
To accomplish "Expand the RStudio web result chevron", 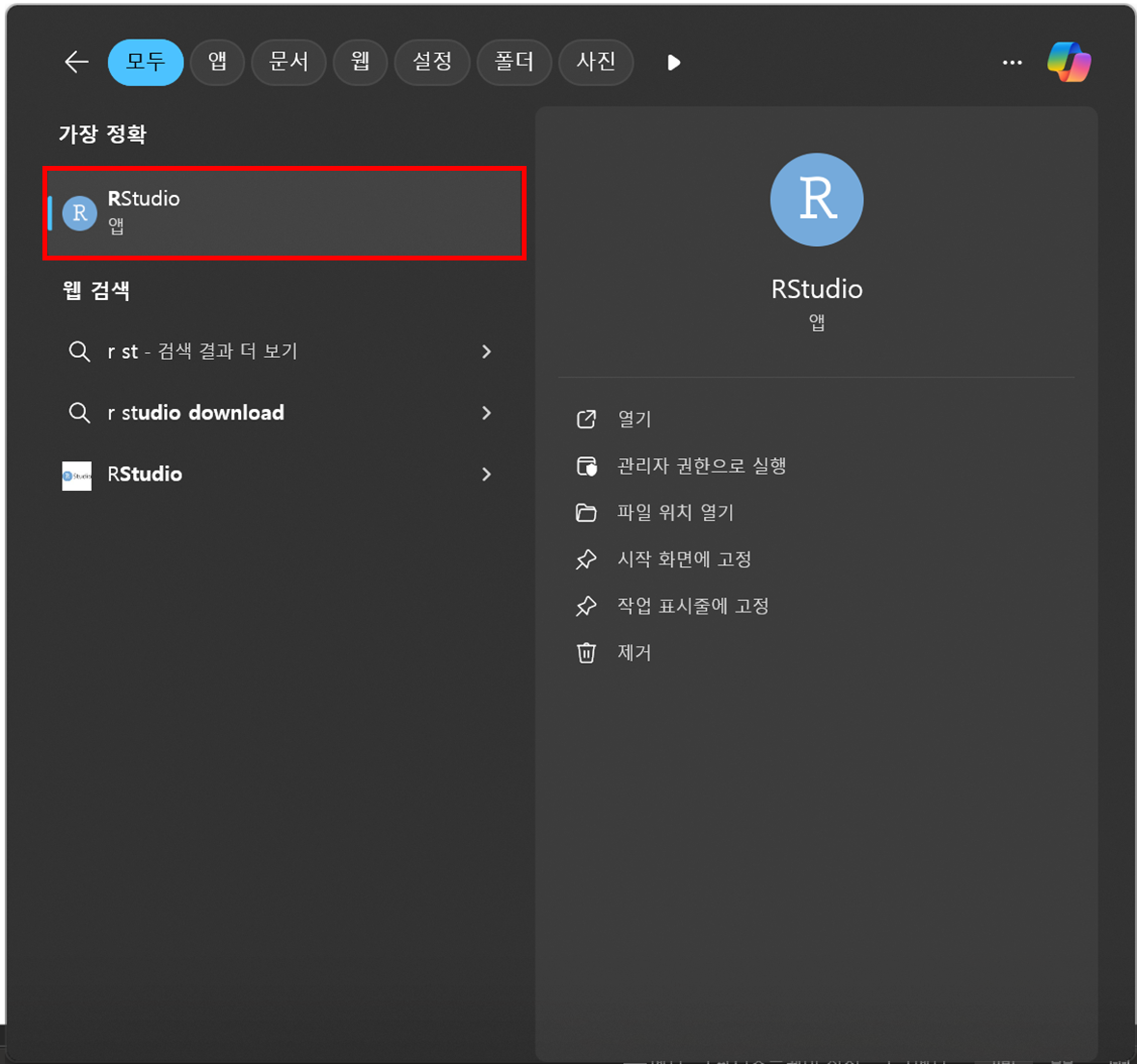I will [x=486, y=474].
